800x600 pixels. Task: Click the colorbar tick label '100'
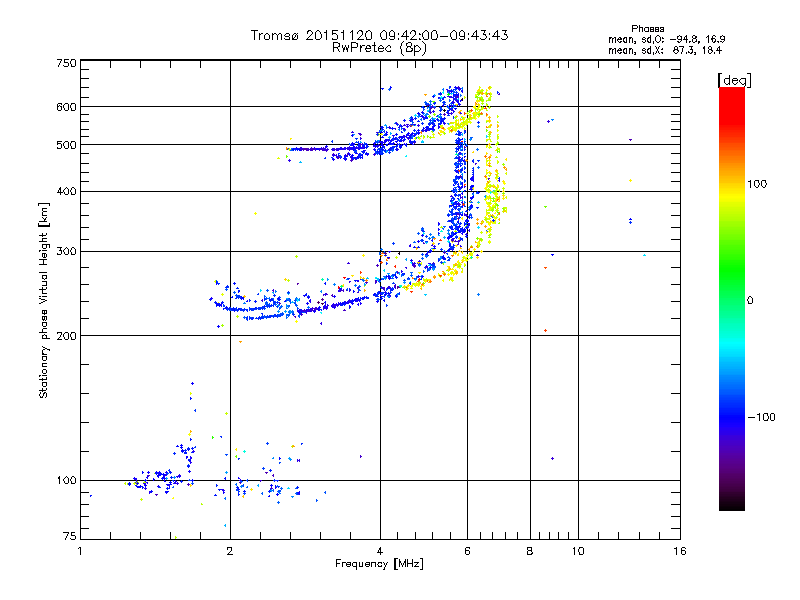[757, 184]
